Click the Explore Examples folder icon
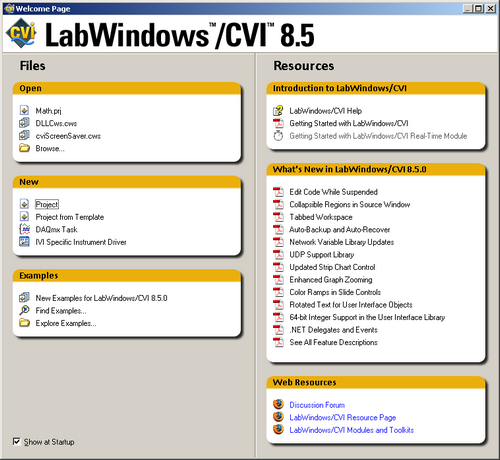This screenshot has width=500, height=460. 24,323
